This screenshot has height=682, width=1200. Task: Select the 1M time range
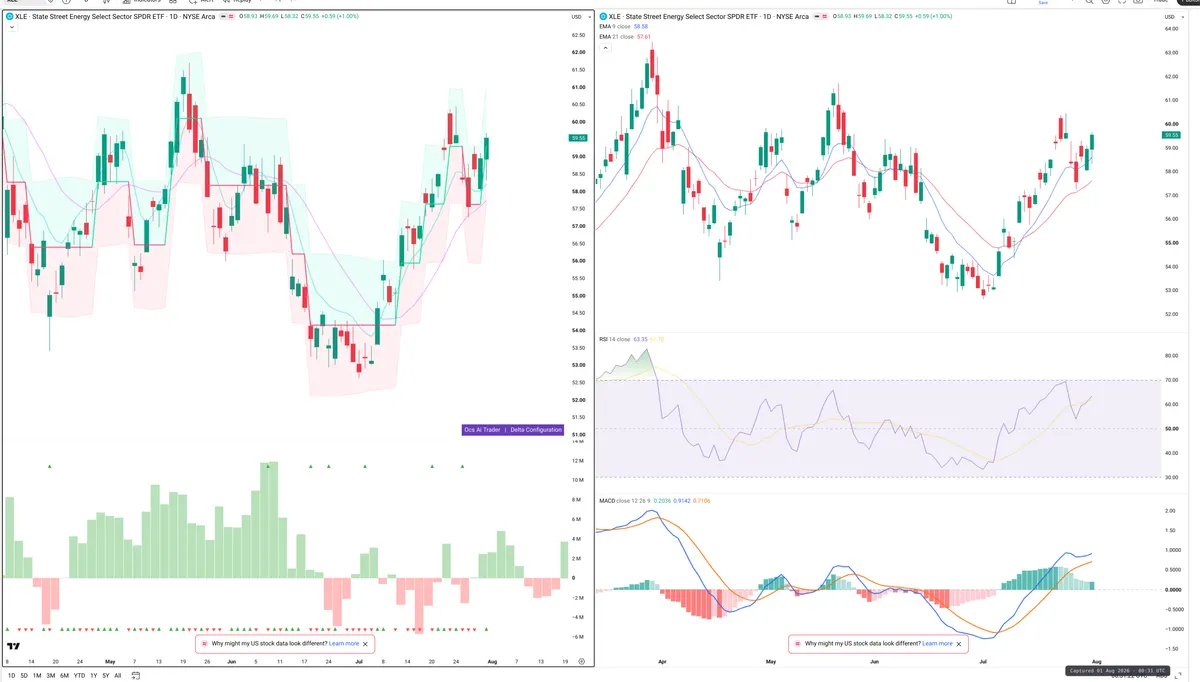(x=37, y=676)
